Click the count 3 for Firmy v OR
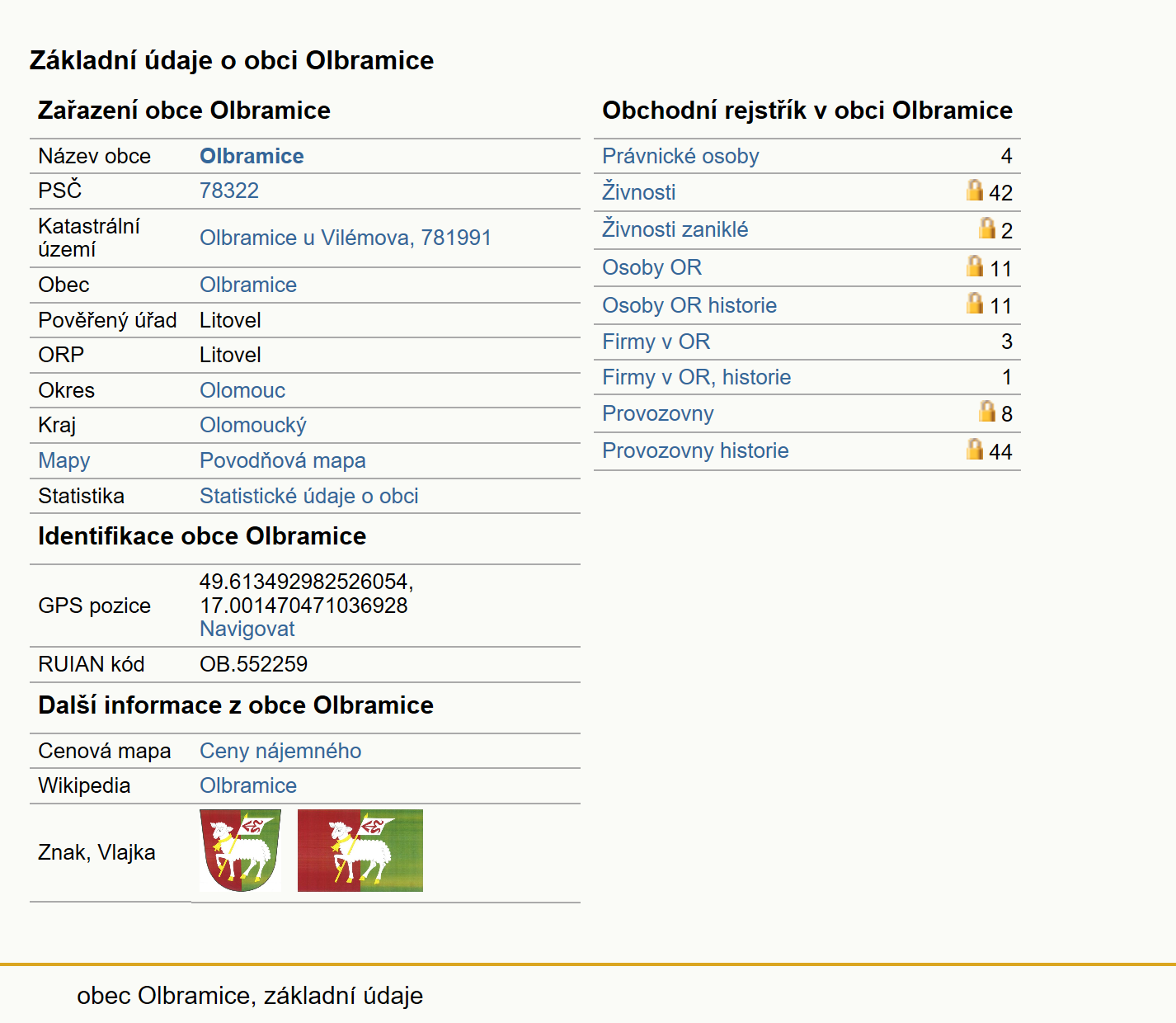The width and height of the screenshot is (1176, 1023). point(1006,342)
